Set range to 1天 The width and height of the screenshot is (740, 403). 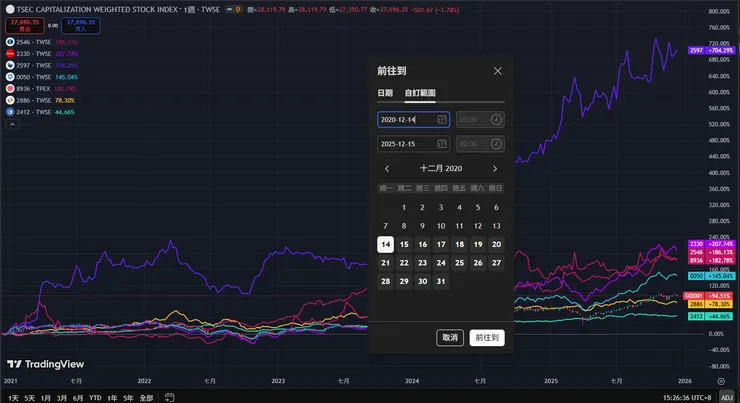[13, 398]
